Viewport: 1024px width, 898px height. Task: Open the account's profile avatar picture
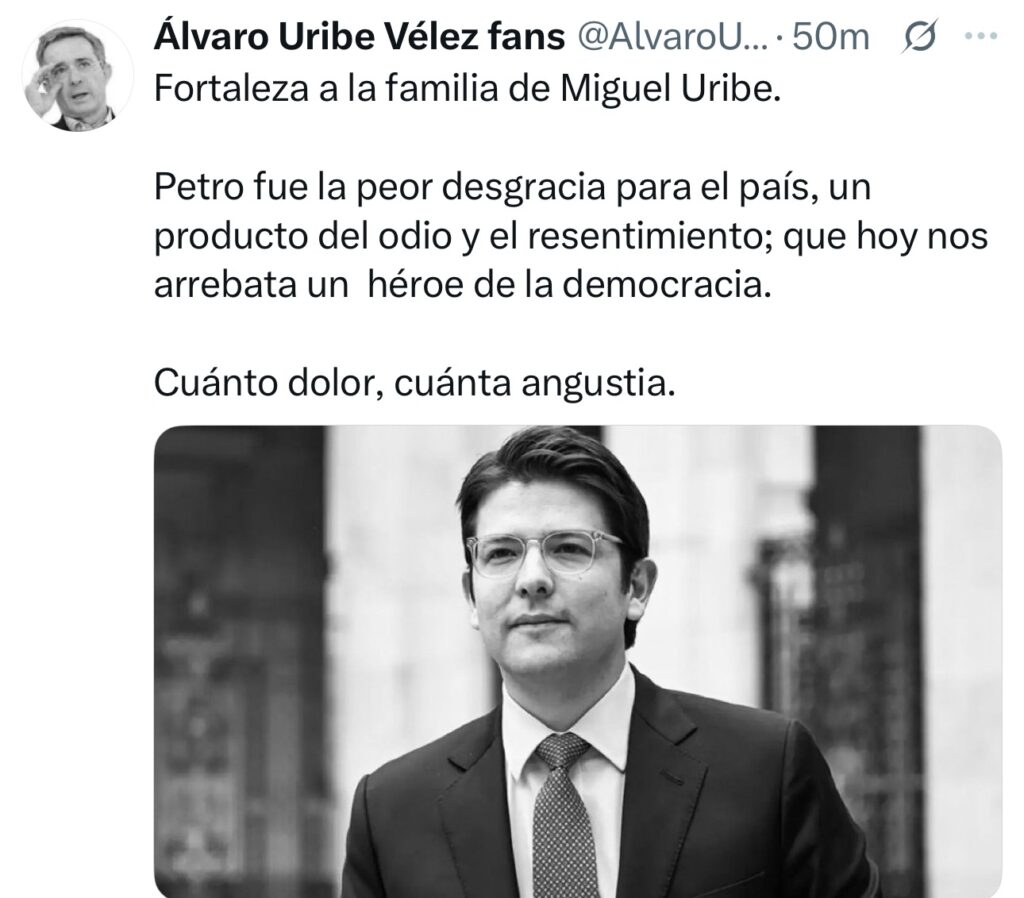(77, 76)
